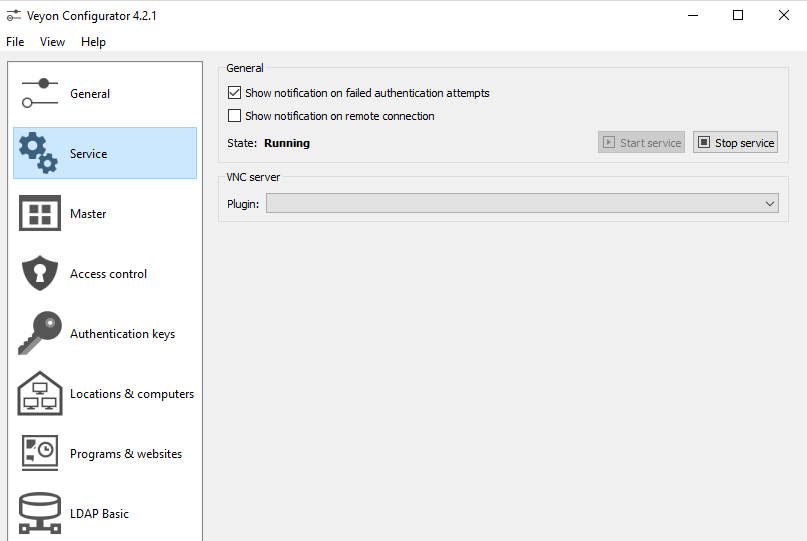Click the stop square icon on Stop service
Image resolution: width=807 pixels, height=541 pixels.
click(x=704, y=143)
